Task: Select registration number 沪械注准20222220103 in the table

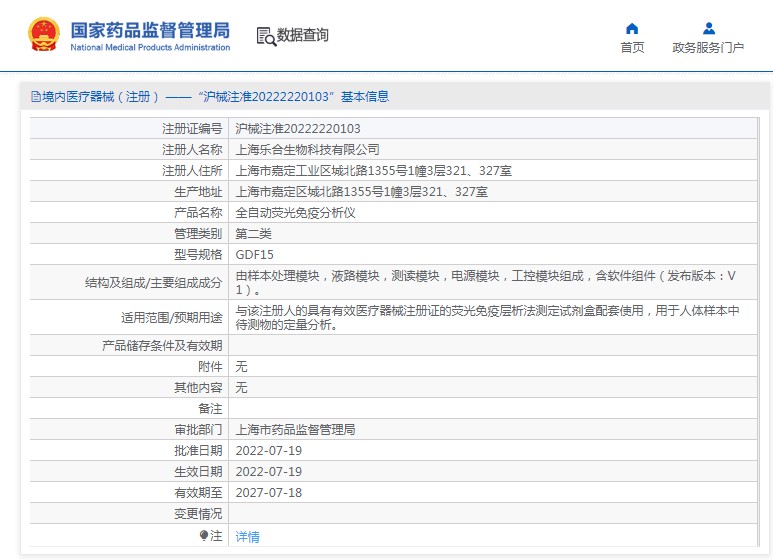Action: pyautogui.click(x=297, y=129)
